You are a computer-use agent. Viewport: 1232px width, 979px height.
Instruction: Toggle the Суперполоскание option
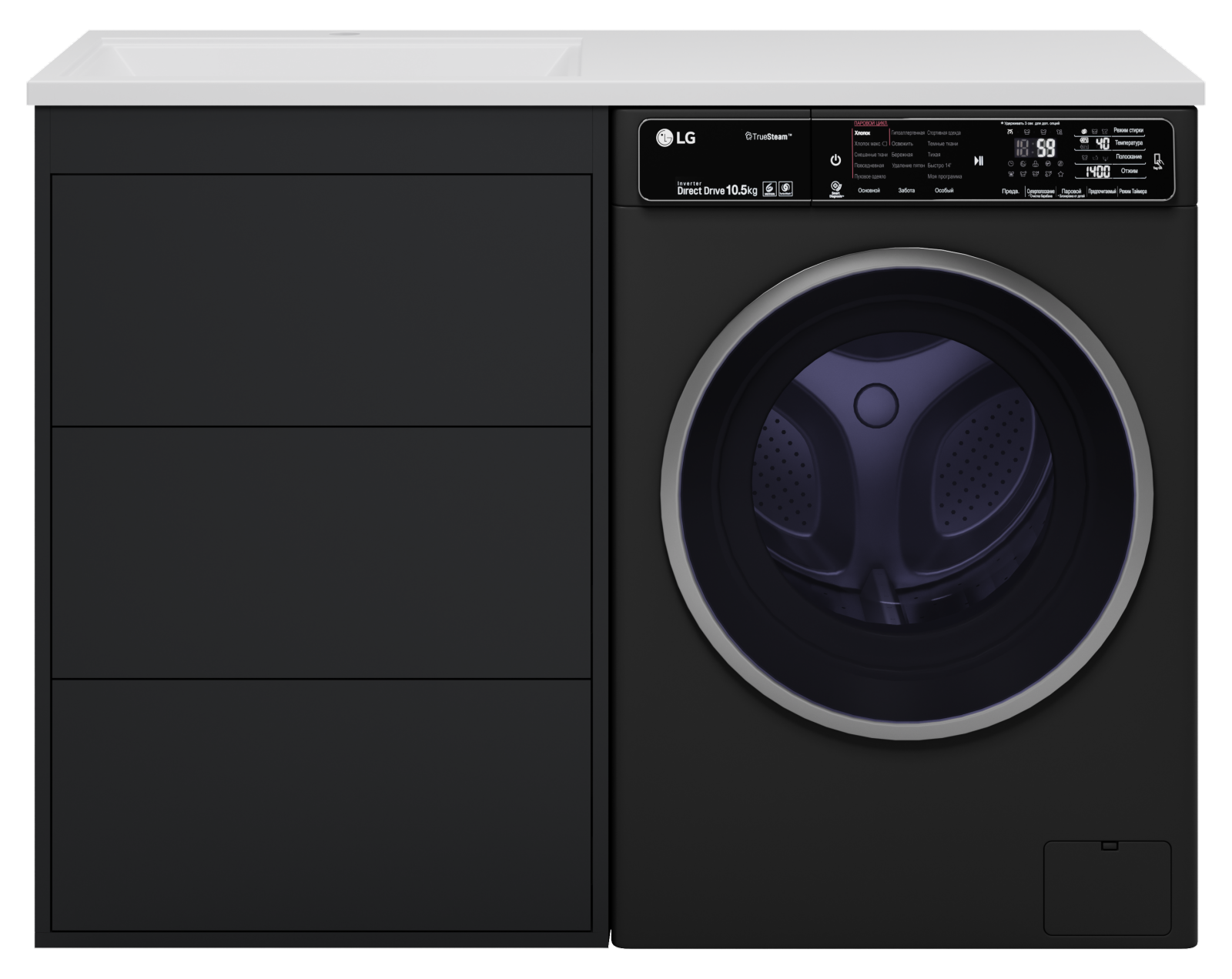click(x=1040, y=192)
